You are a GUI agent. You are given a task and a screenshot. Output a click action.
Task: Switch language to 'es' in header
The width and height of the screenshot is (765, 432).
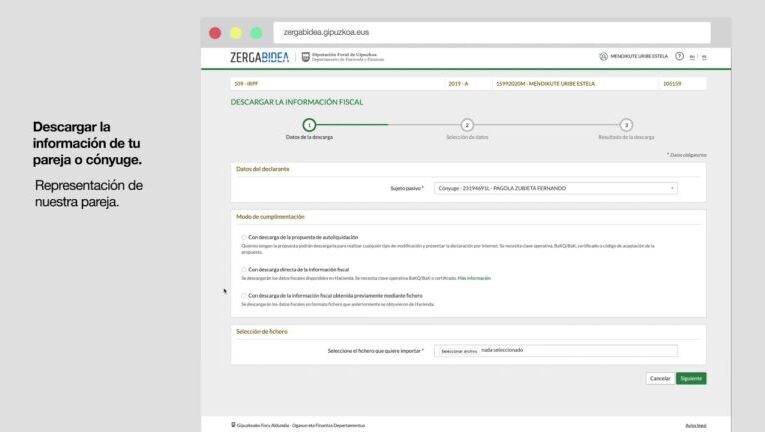tap(704, 57)
